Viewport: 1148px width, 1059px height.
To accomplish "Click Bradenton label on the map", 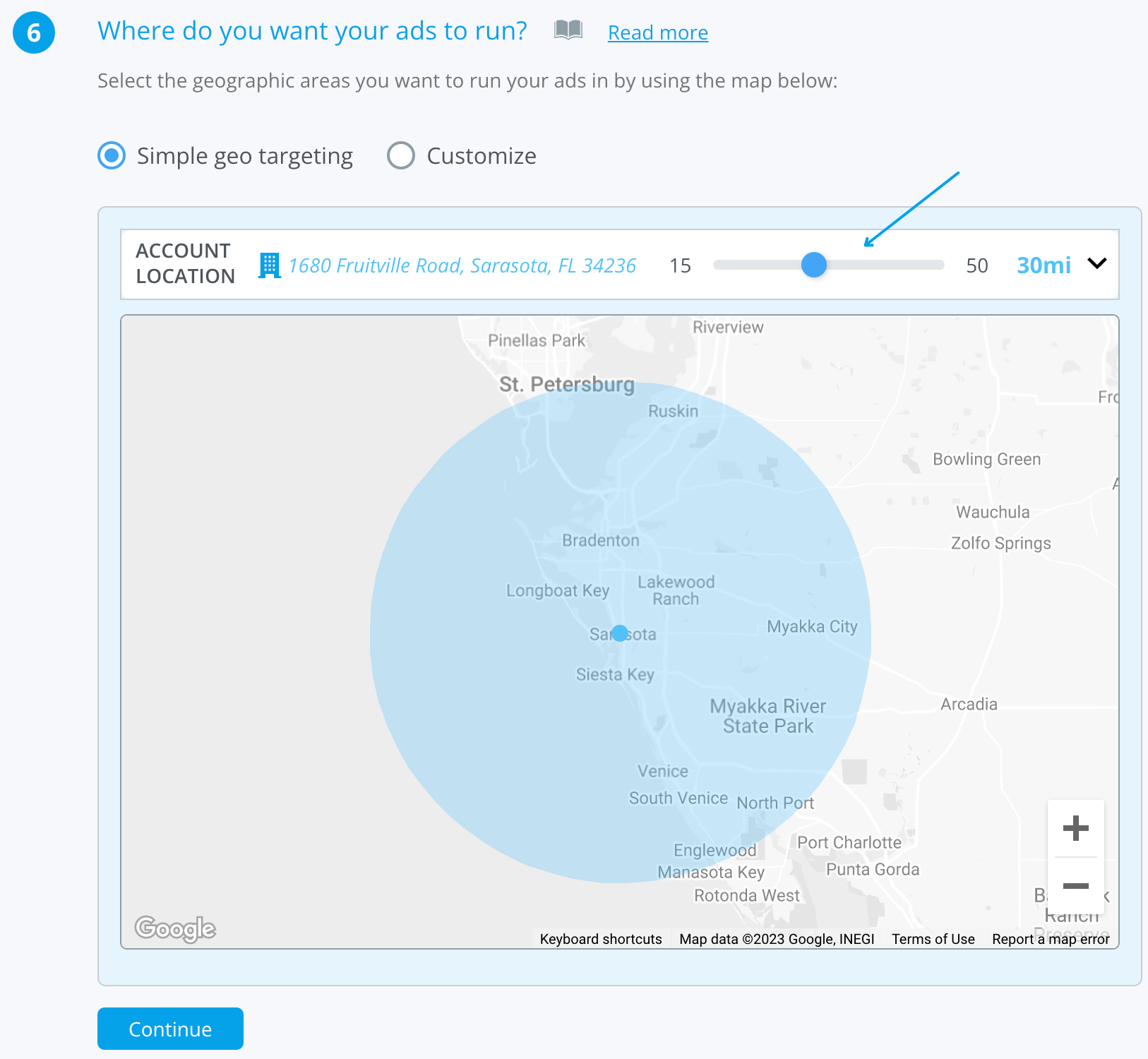I will click(601, 540).
